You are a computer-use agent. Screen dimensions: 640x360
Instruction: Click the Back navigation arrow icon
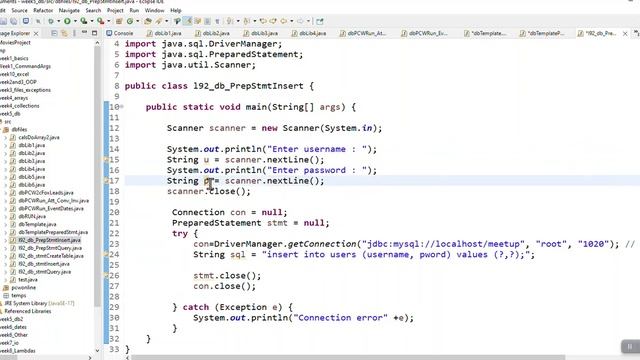(283, 21)
